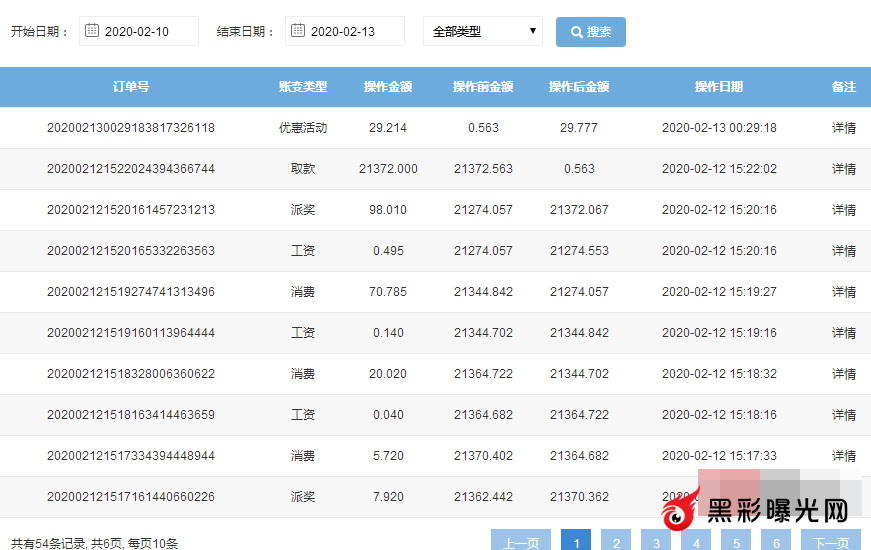This screenshot has height=550, width=871.
Task: Click the 账变类型 column header
Action: point(303,87)
